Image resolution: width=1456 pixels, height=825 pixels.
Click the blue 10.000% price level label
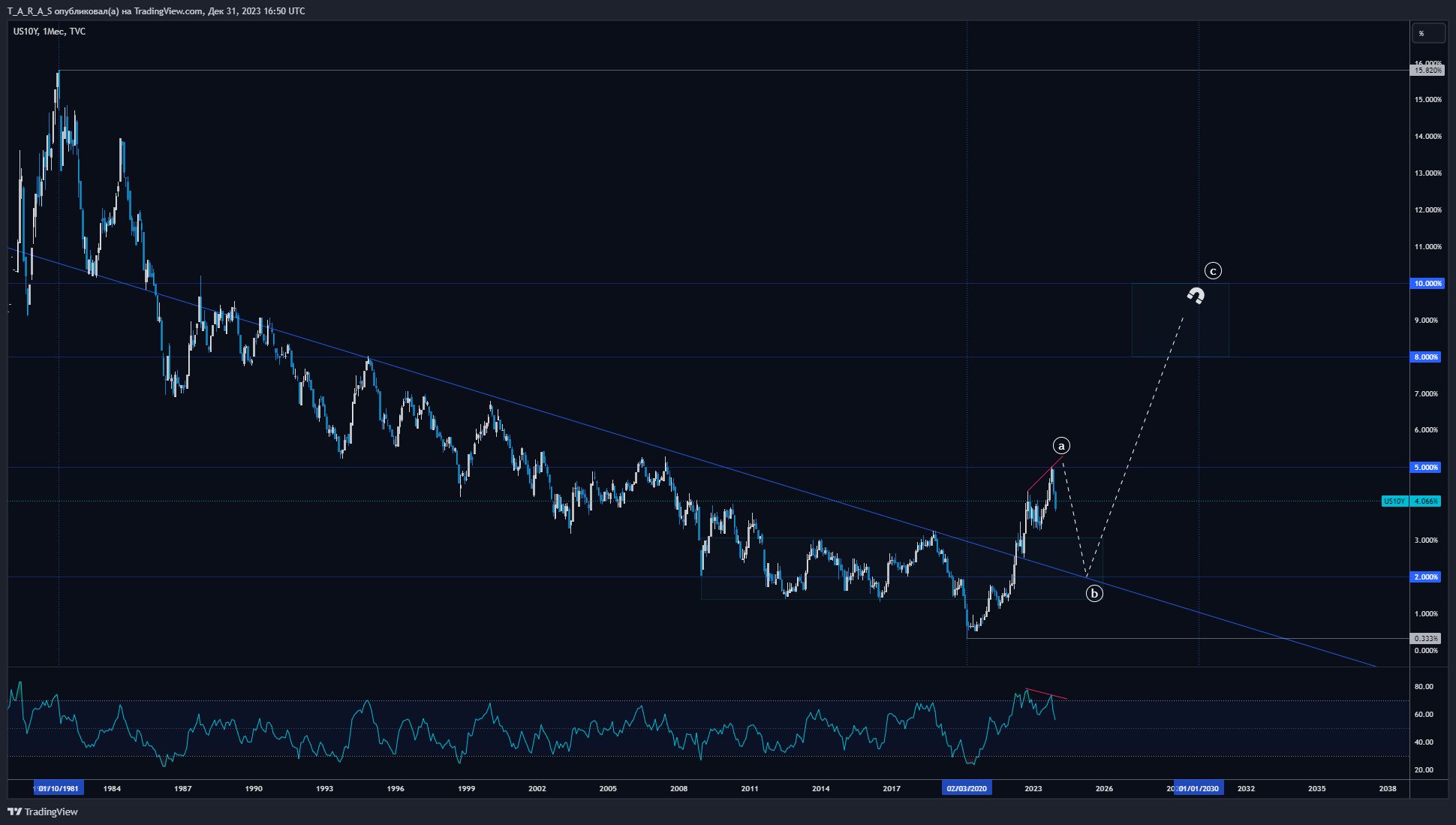[x=1427, y=284]
